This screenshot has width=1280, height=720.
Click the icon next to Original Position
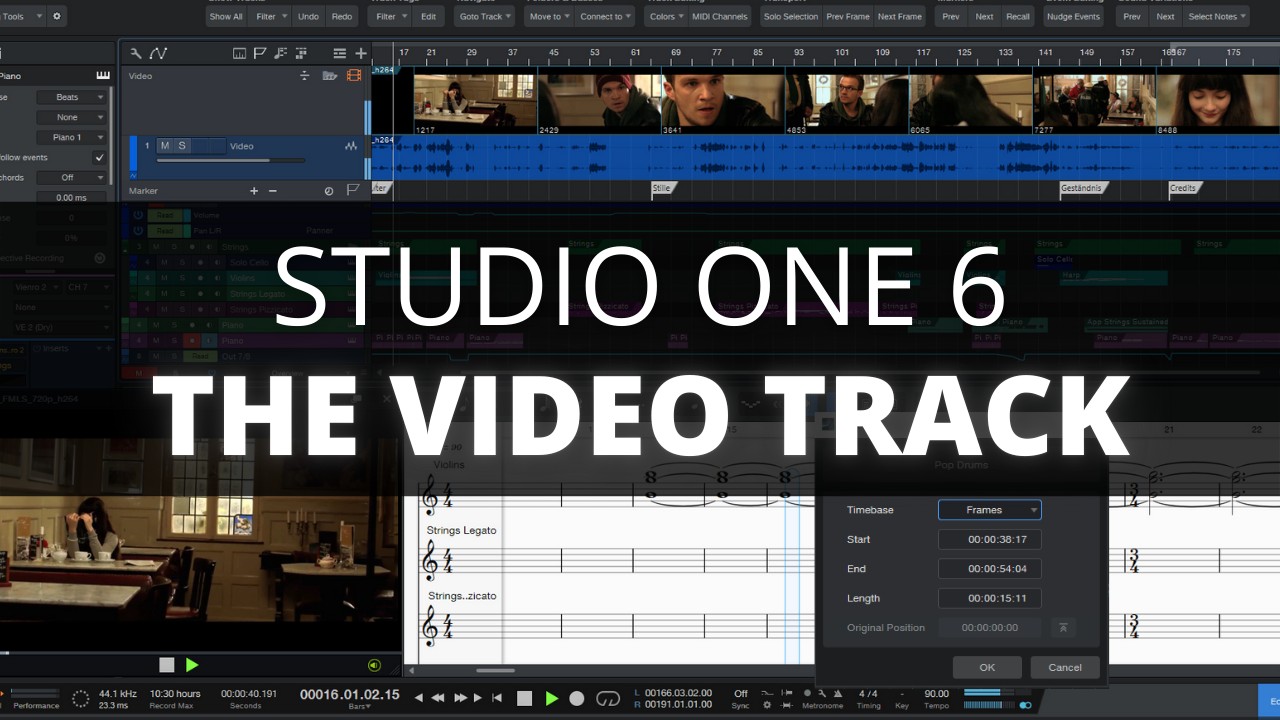click(x=1063, y=627)
